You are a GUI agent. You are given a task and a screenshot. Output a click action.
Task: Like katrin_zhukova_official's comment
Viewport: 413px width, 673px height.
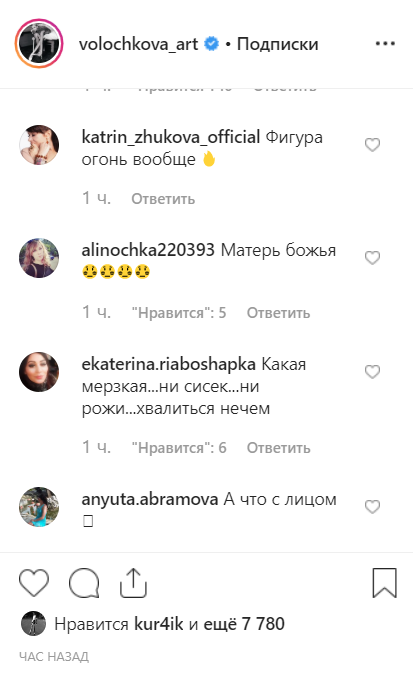point(372,145)
